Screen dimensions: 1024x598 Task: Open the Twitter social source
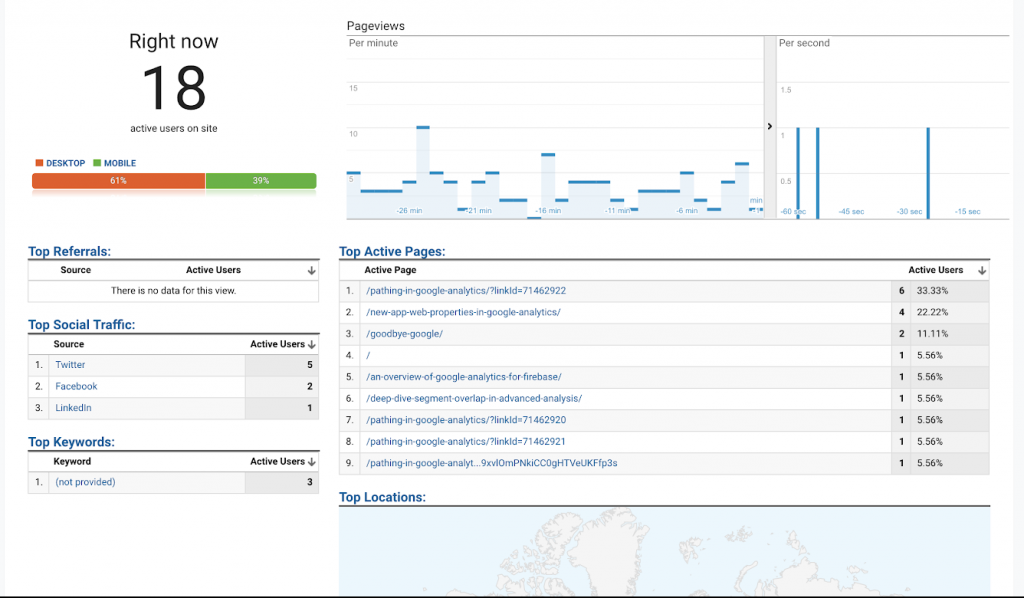(70, 365)
